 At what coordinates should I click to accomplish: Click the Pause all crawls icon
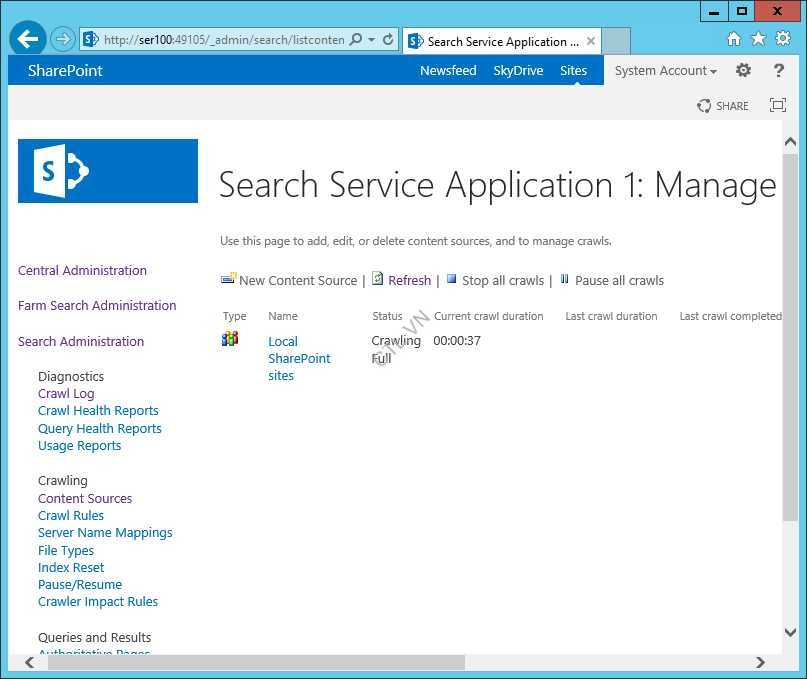click(565, 278)
